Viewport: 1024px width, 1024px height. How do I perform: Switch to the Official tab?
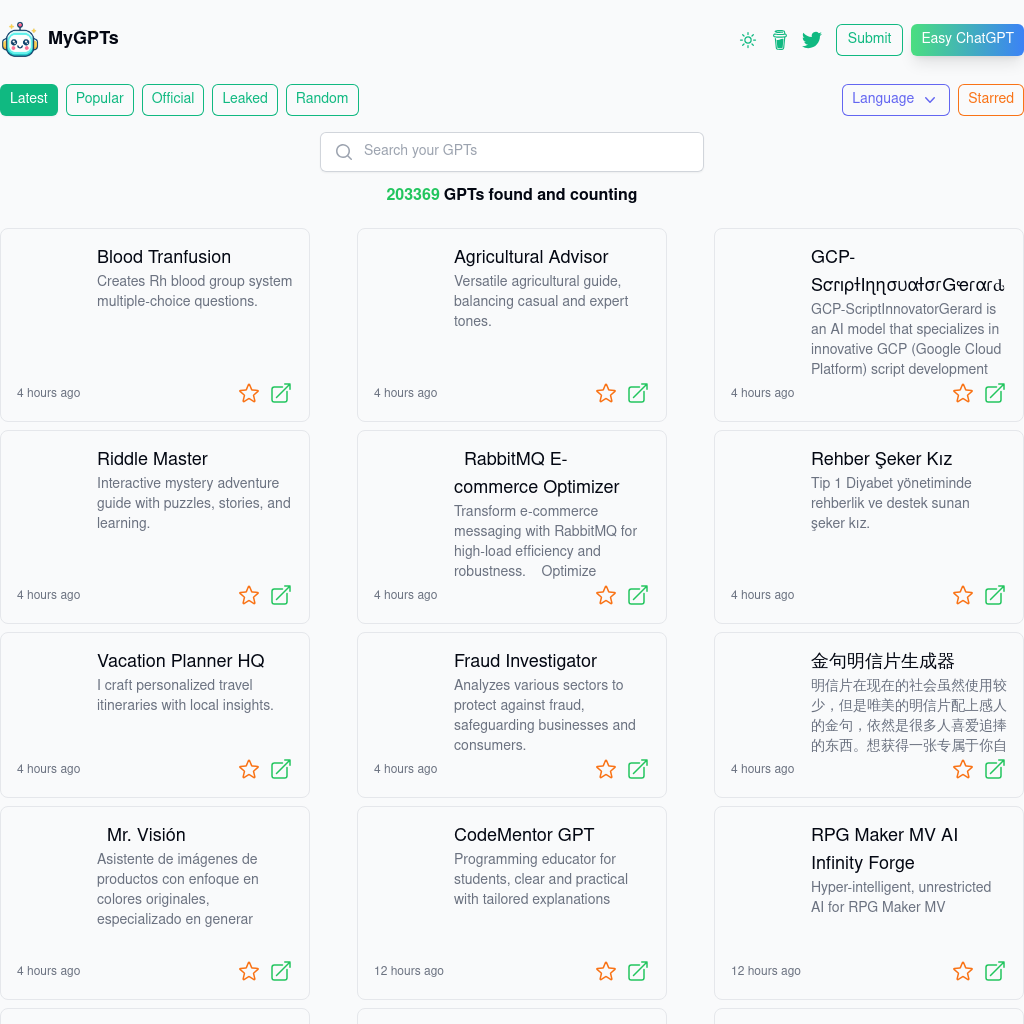coord(173,99)
